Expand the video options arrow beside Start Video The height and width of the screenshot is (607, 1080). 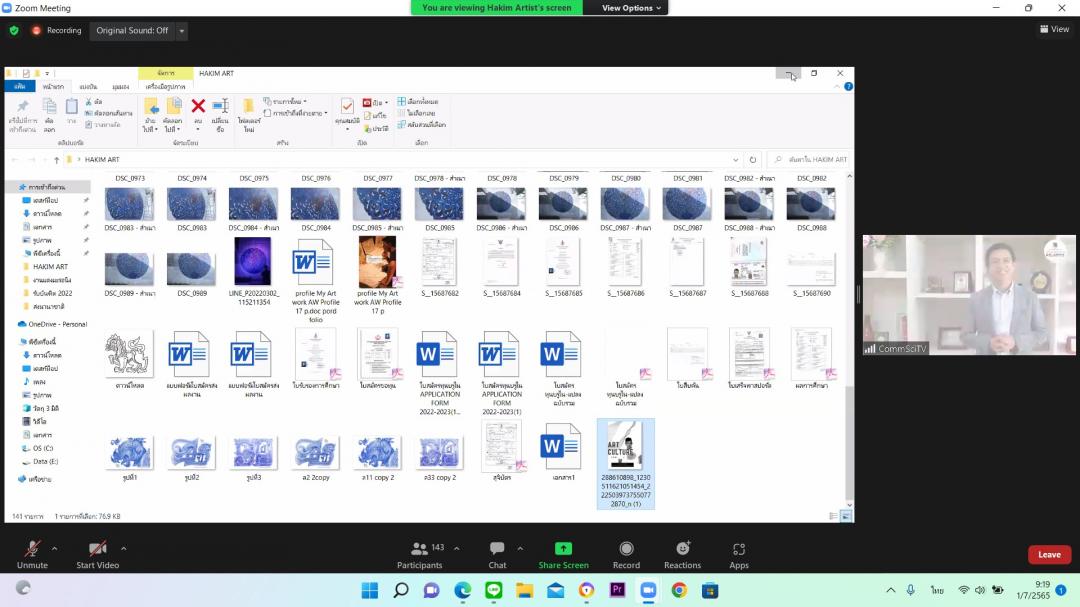(x=123, y=548)
